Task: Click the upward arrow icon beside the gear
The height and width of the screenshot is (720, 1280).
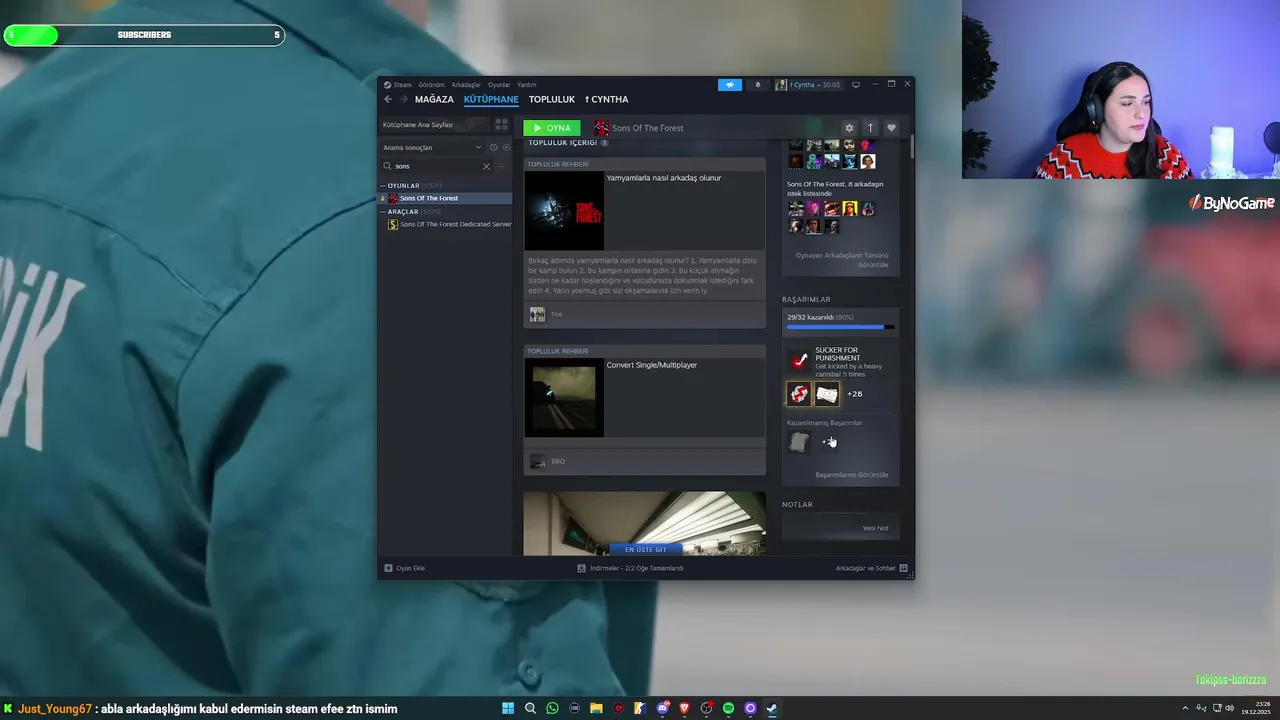Action: [x=870, y=128]
